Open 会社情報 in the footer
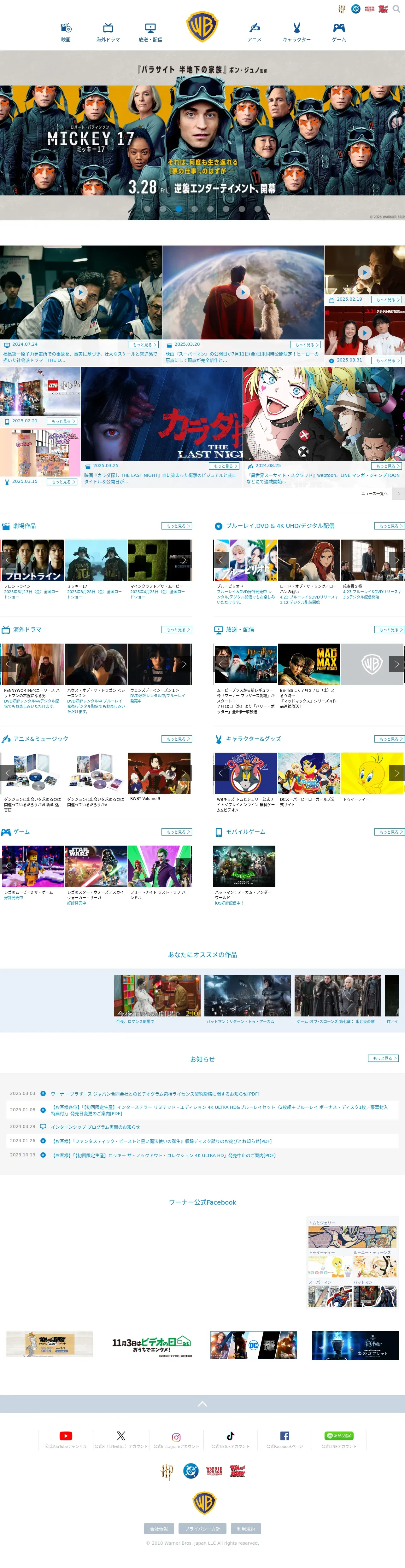Screen dimensions: 405x1568 point(159,1528)
